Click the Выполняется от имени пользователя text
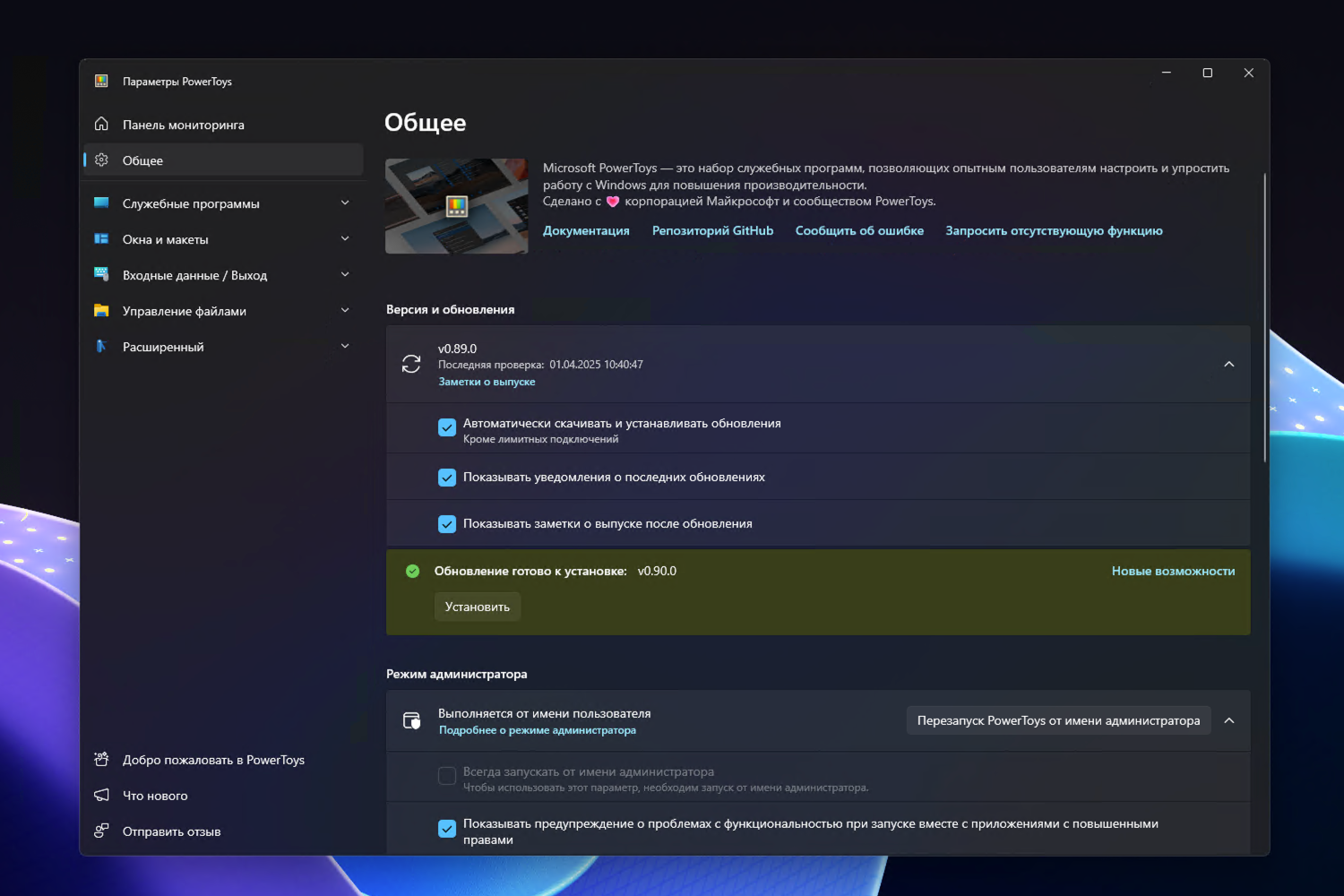Screen dimensions: 1344x896 coord(544,713)
